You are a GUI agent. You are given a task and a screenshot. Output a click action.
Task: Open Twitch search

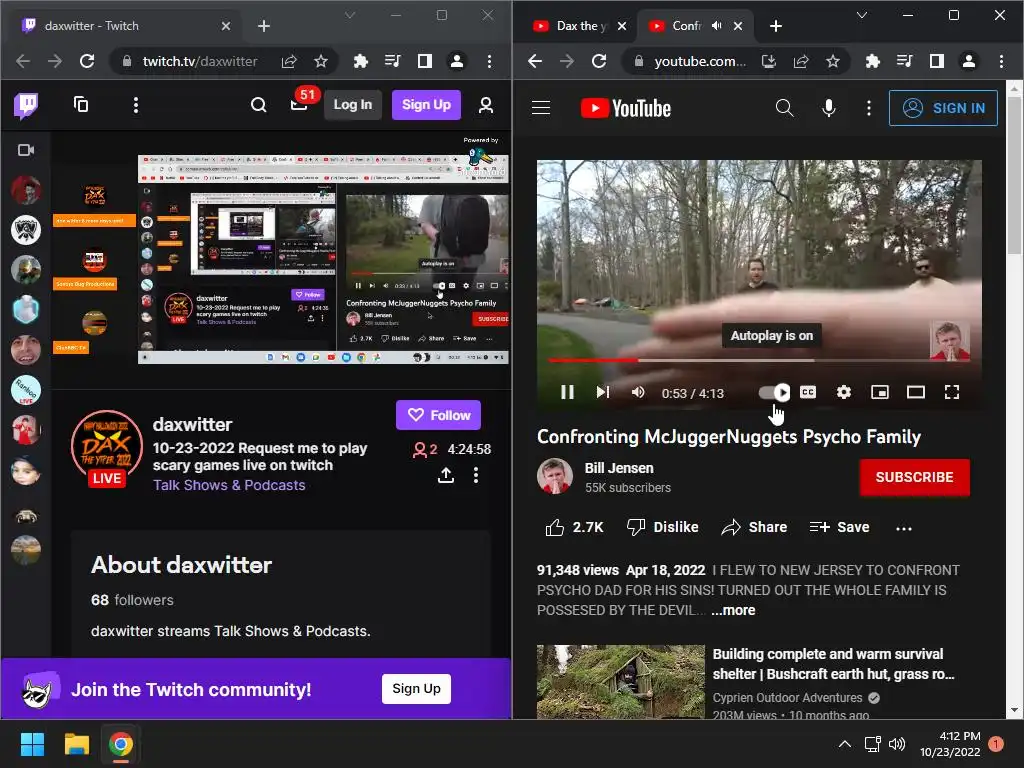[x=259, y=105]
